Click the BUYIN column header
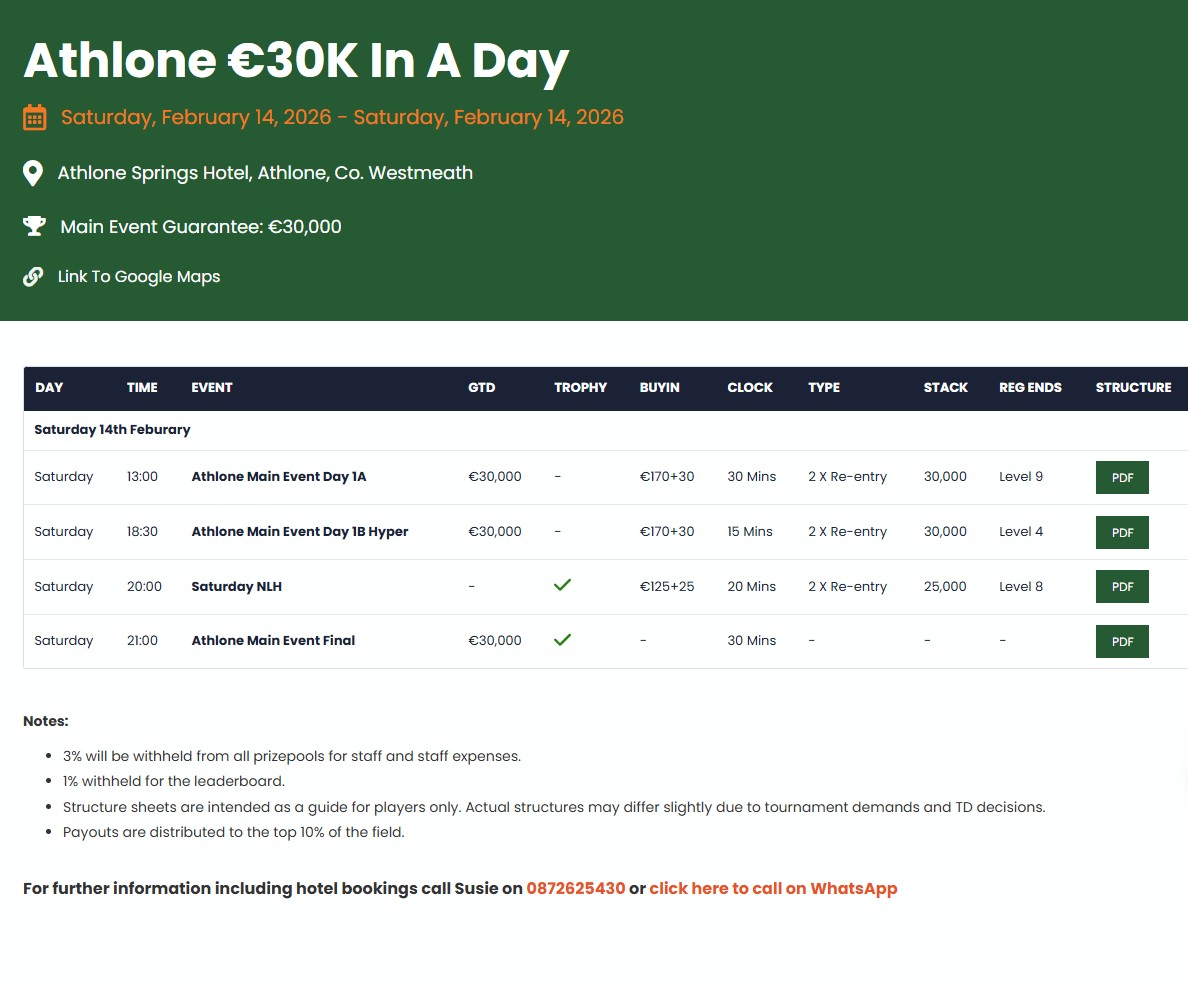 pyautogui.click(x=659, y=388)
